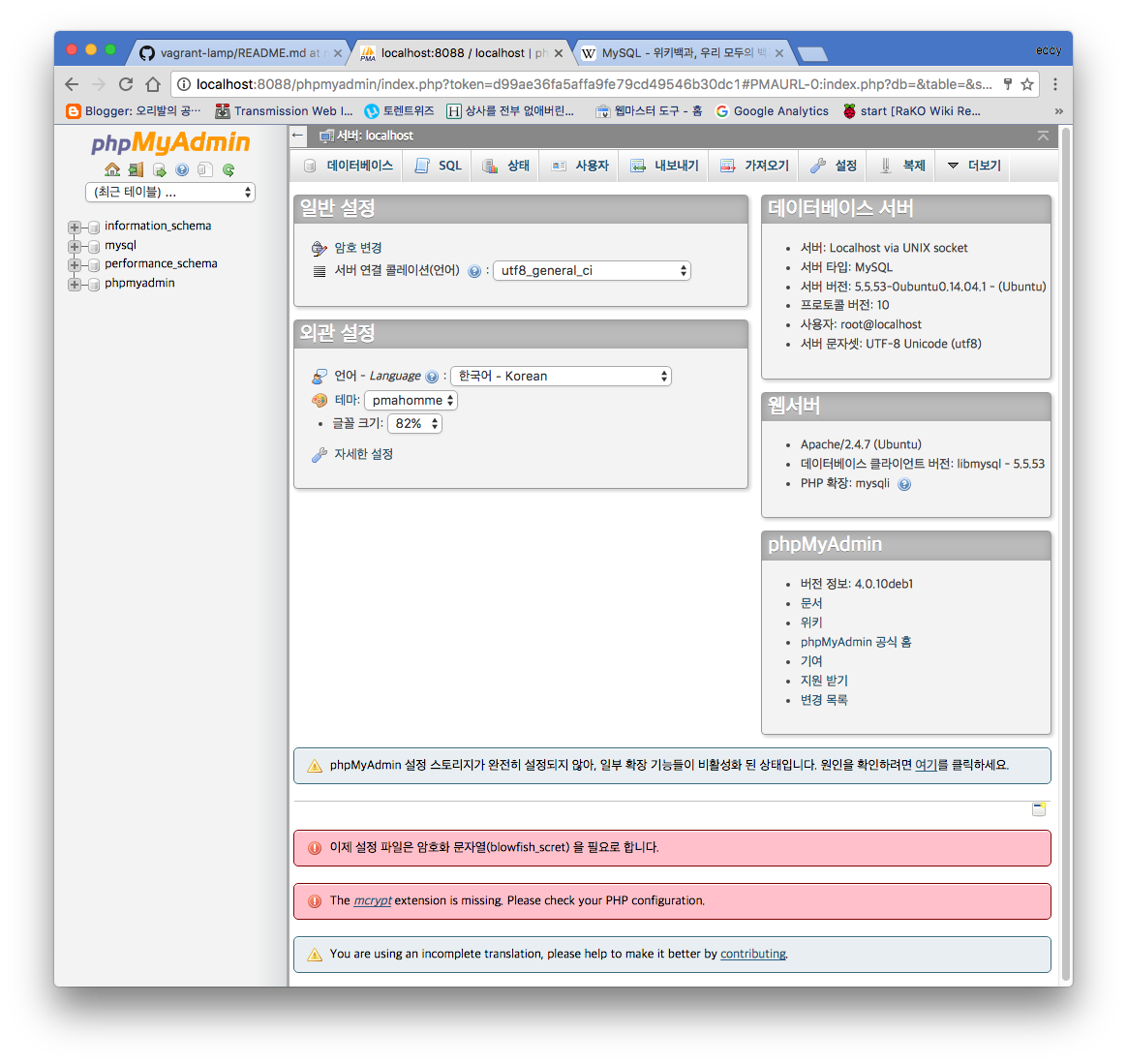The height and width of the screenshot is (1064, 1127).
Task: Open phpMyAdmin documentation help icon in sidebar
Action: (182, 169)
